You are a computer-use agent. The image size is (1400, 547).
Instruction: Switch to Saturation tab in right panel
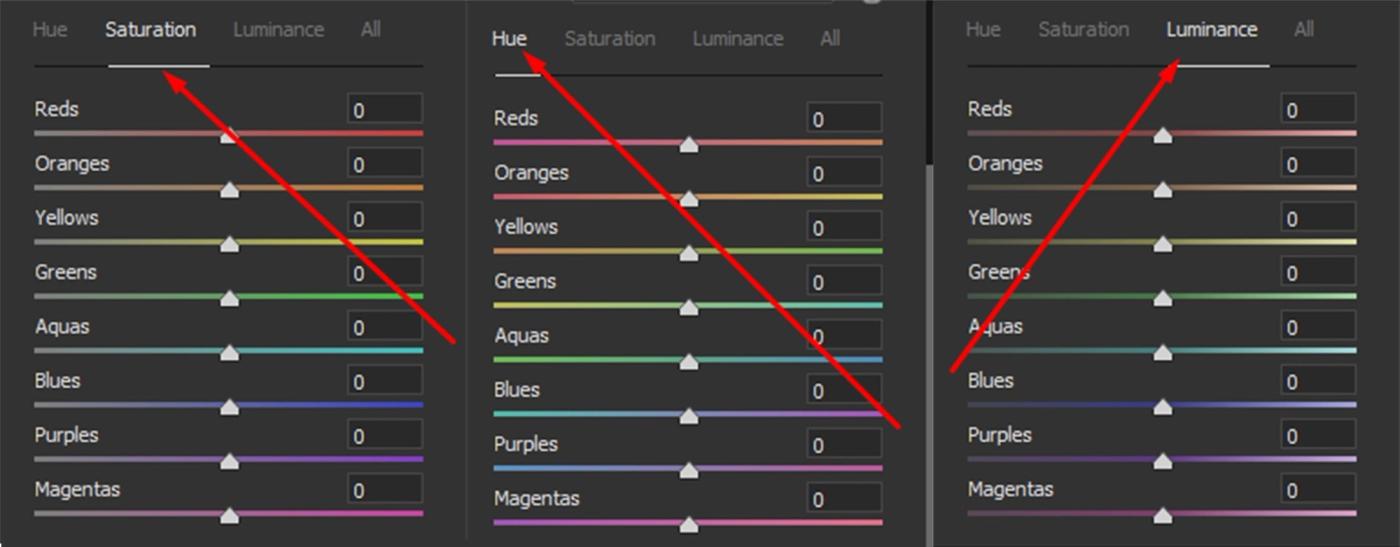[x=1084, y=30]
